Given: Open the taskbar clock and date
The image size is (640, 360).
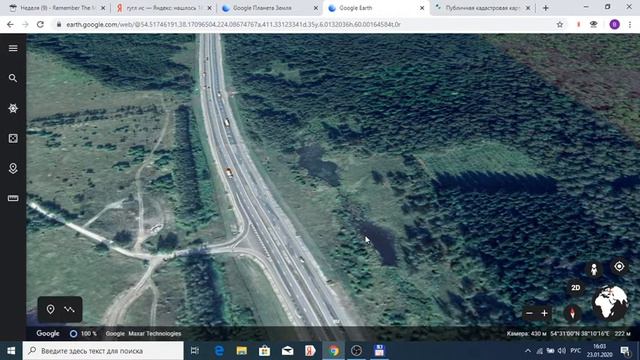Looking at the screenshot, I should (x=600, y=351).
